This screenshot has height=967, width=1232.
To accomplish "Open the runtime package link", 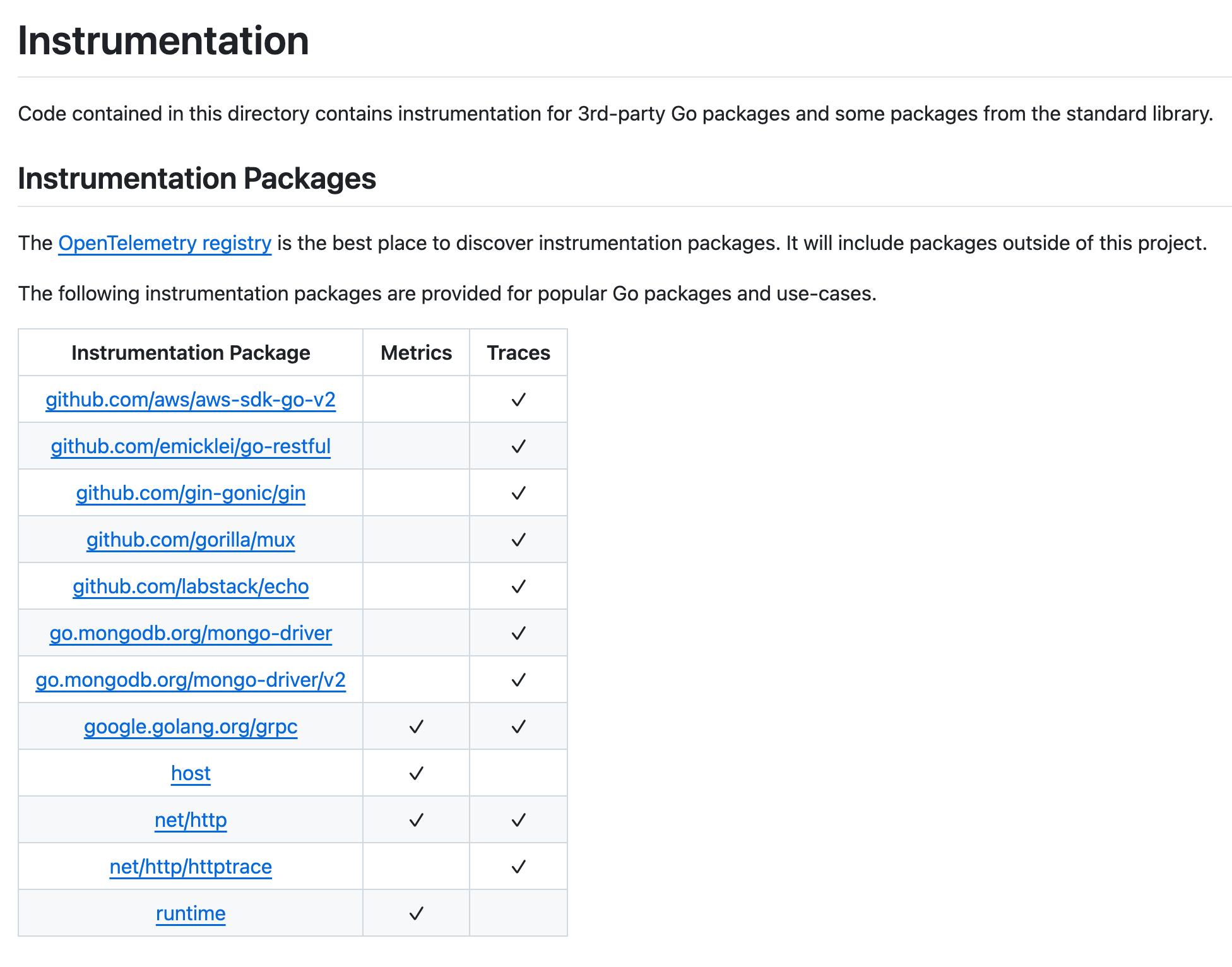I will (191, 913).
